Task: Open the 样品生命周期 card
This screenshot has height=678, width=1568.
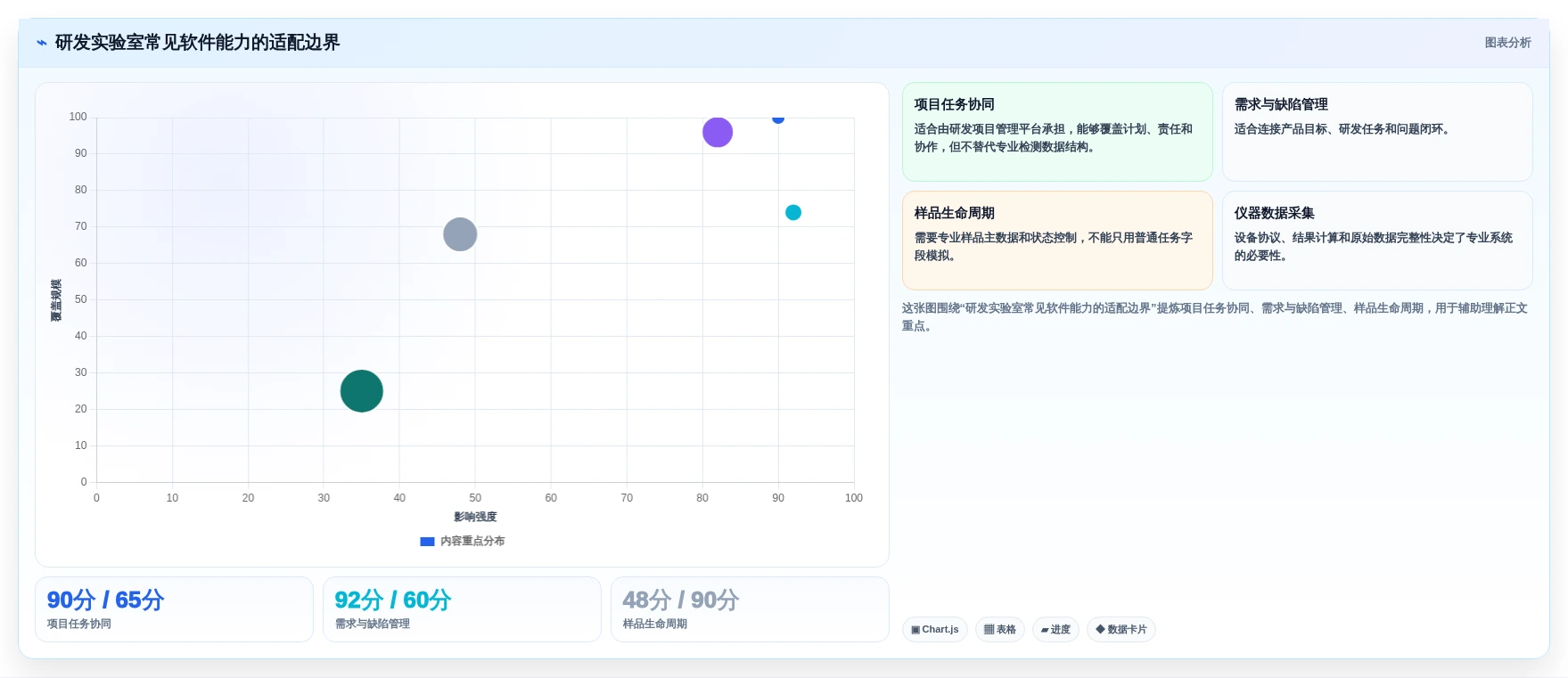Action: 1057,241
